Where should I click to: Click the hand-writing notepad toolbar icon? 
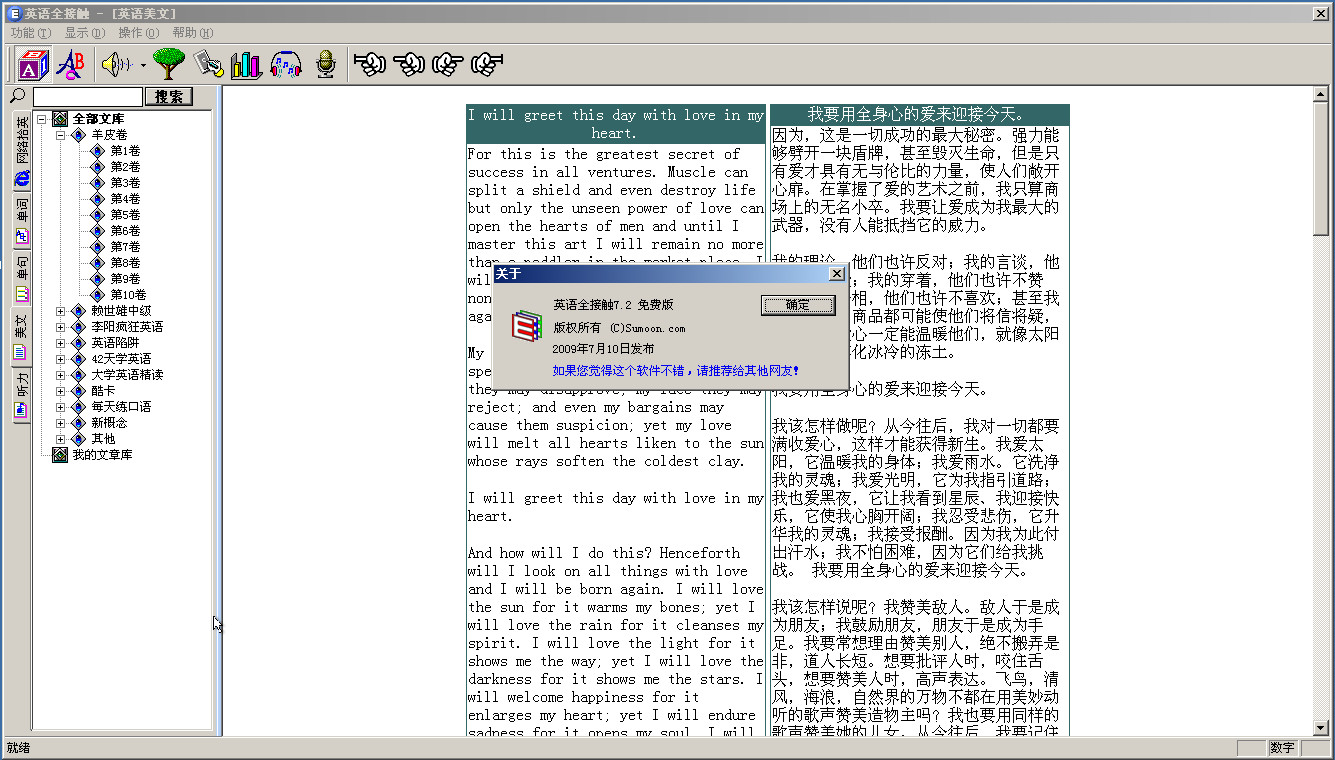(x=208, y=65)
